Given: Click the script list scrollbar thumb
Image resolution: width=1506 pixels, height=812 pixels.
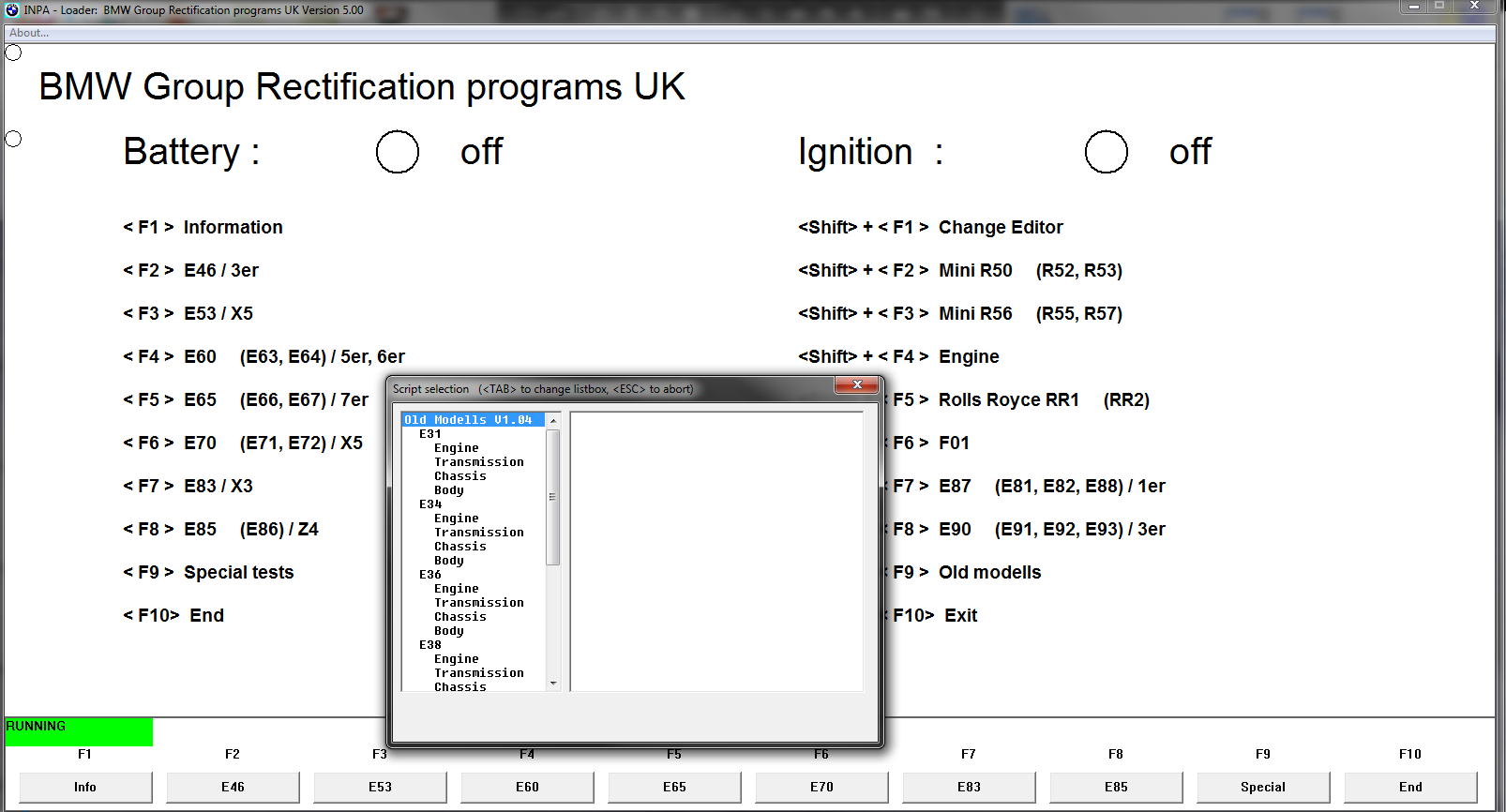Looking at the screenshot, I should pos(553,497).
